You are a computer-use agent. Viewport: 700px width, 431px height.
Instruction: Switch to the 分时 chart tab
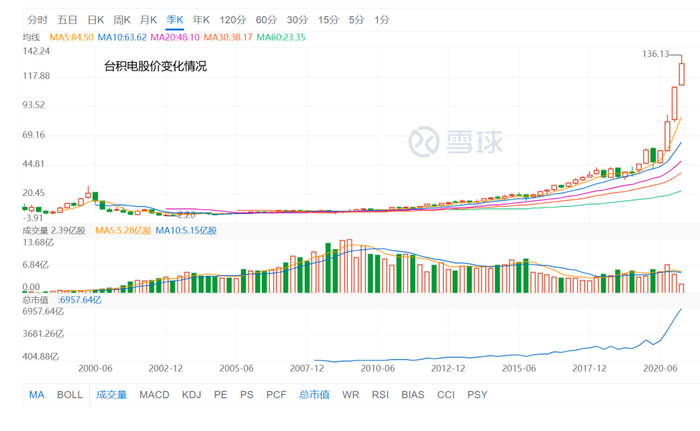[37, 20]
